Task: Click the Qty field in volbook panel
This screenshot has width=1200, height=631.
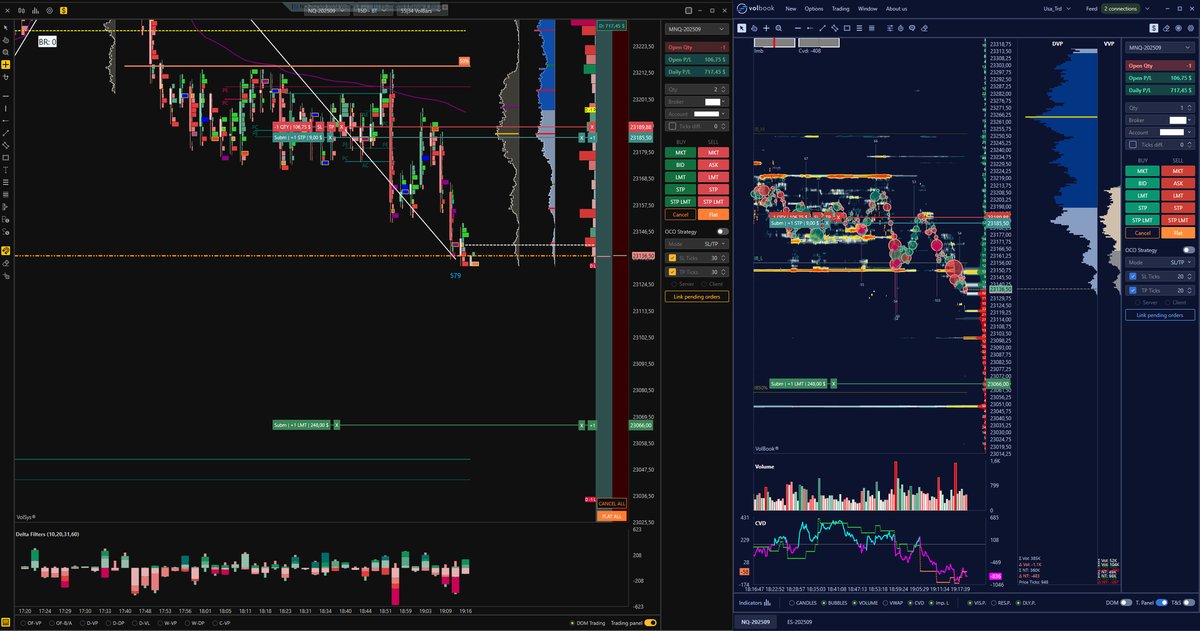Action: pyautogui.click(x=1160, y=107)
